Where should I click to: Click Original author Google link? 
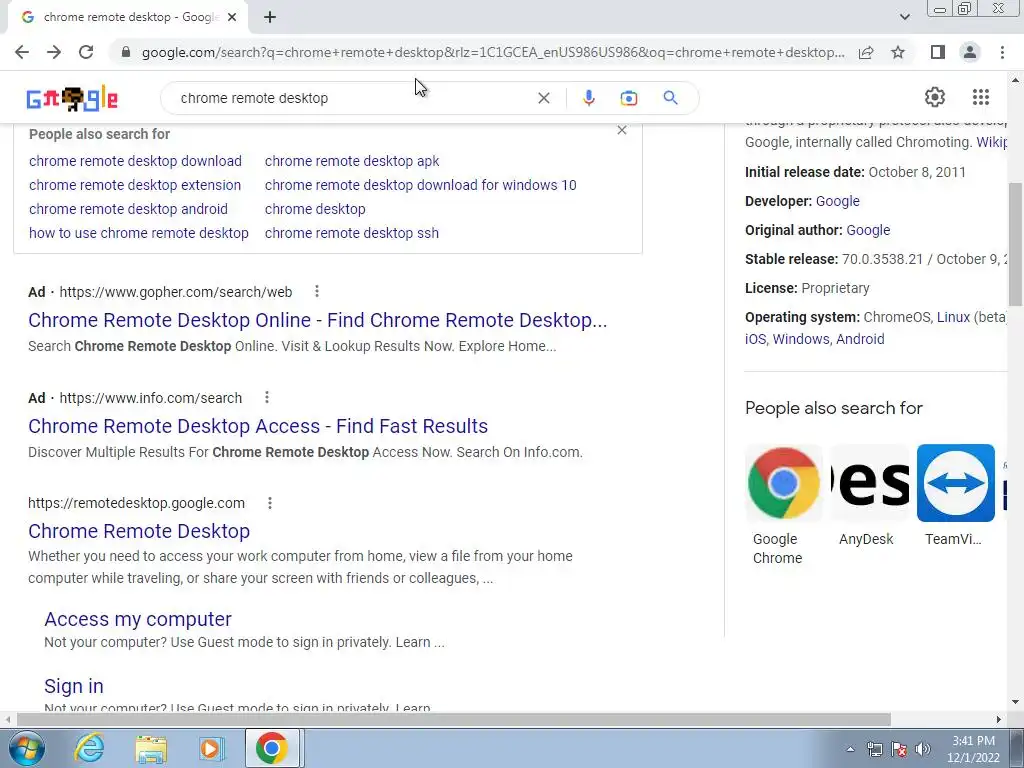[x=868, y=230]
